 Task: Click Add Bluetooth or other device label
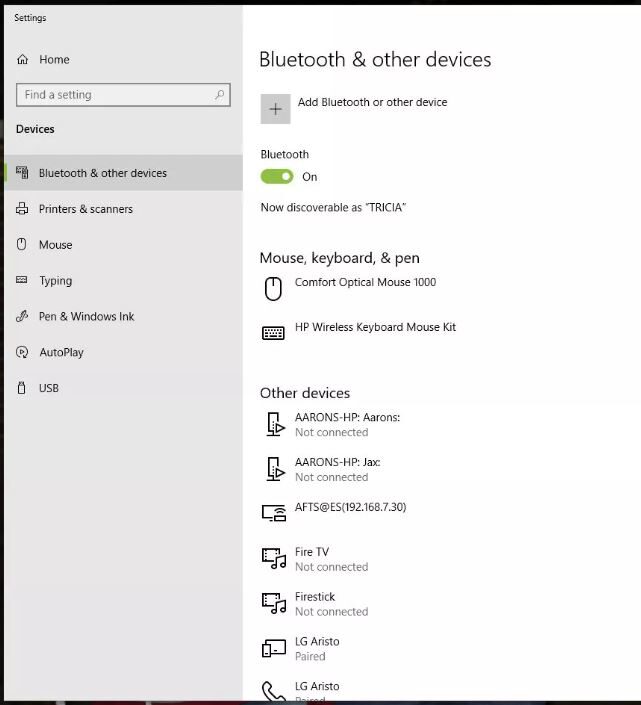click(x=372, y=102)
